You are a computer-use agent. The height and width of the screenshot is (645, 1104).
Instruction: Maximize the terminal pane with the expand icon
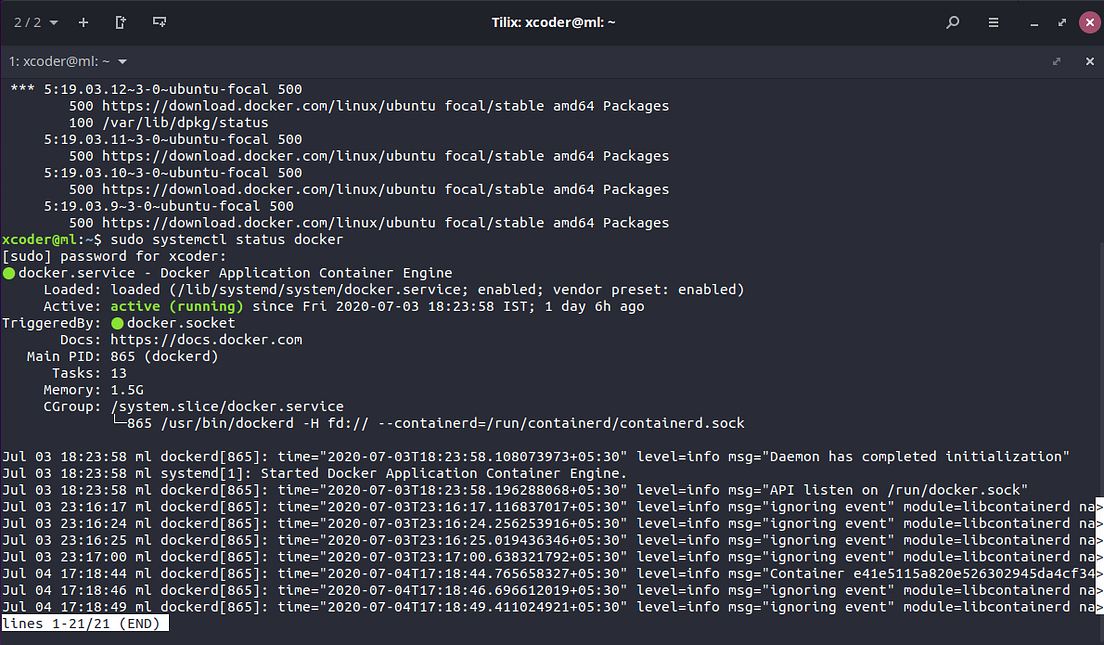click(1057, 61)
